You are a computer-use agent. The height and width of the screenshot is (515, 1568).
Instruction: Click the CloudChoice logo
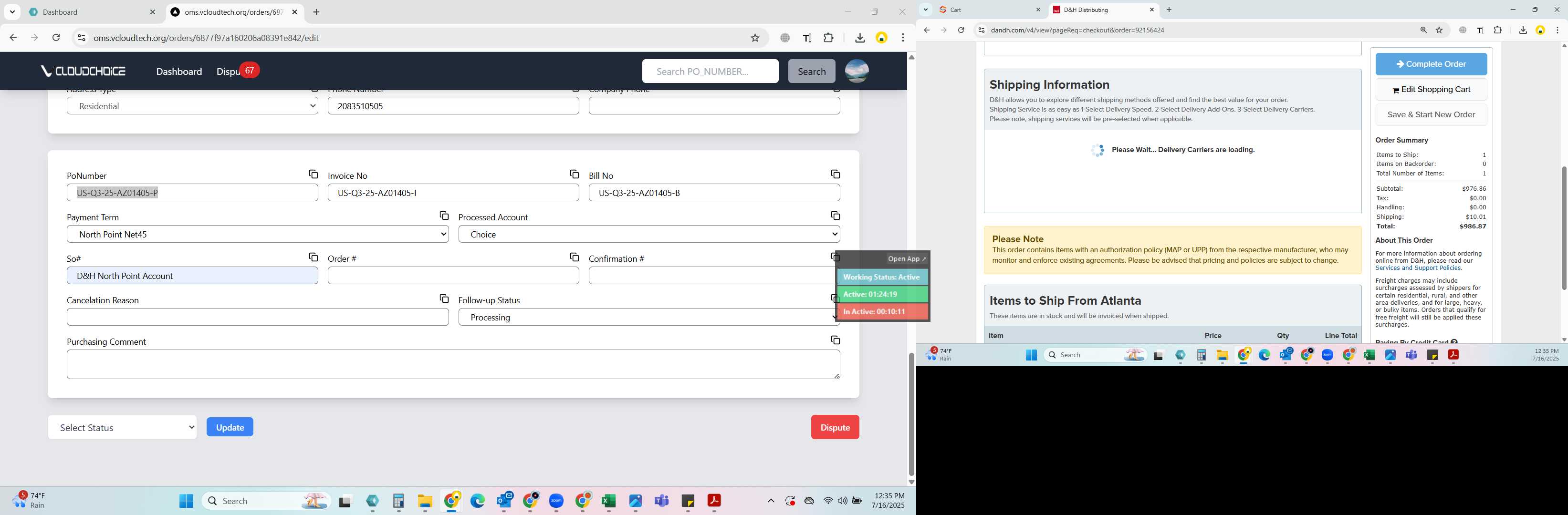point(83,71)
